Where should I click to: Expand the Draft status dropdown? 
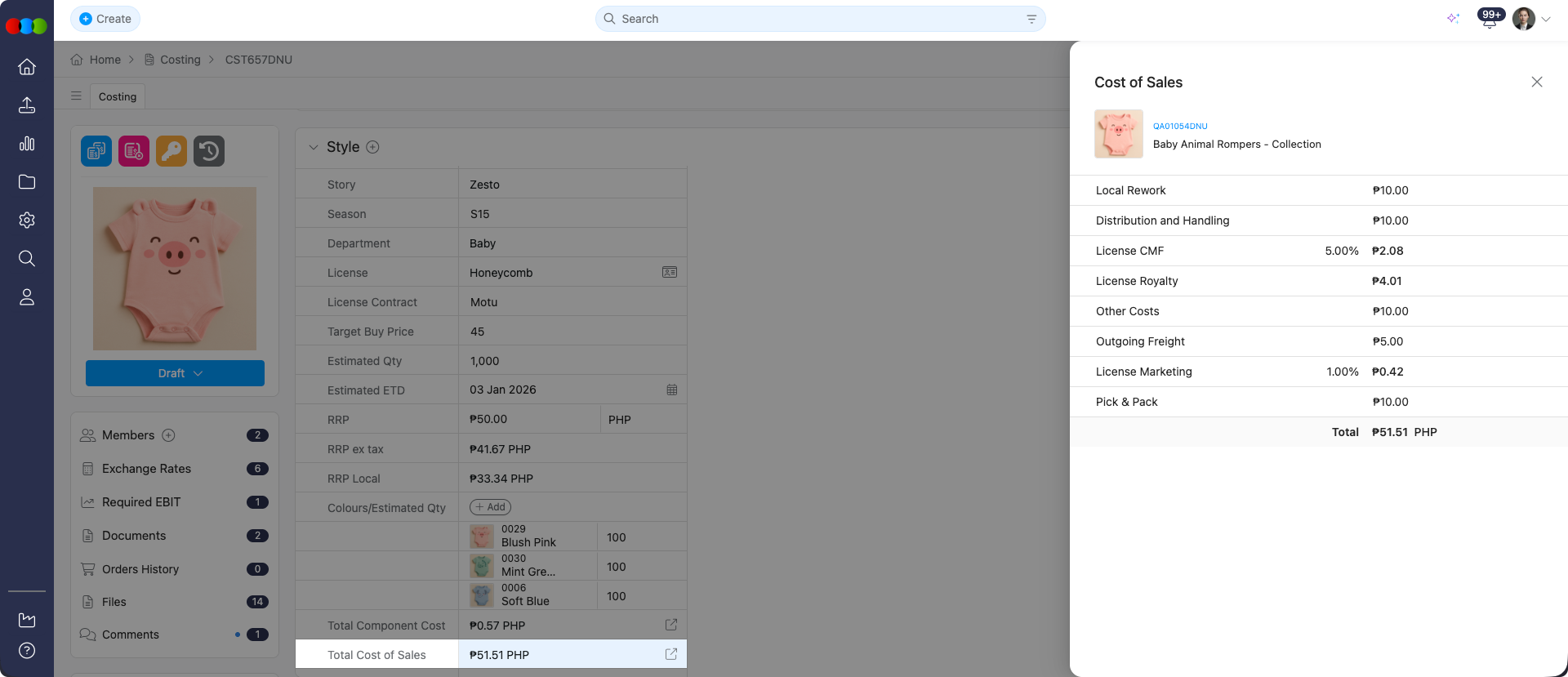[x=175, y=373]
